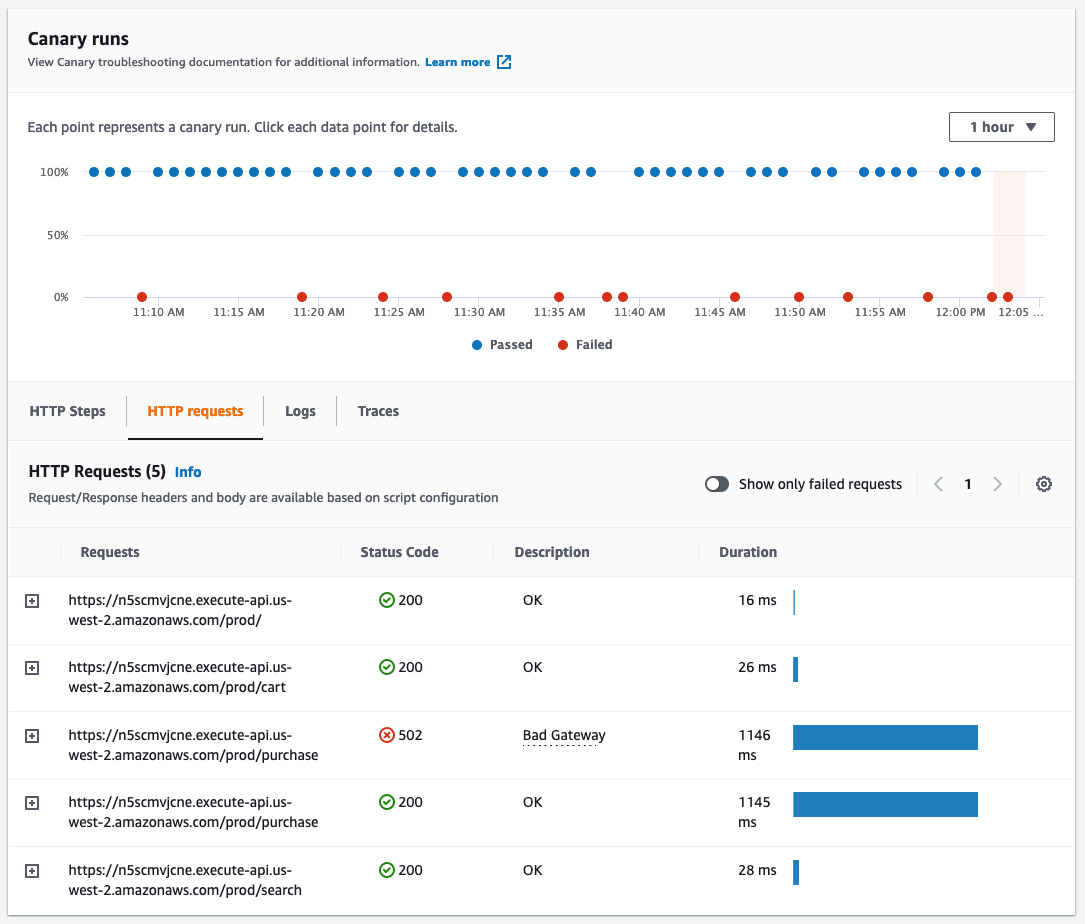Click the external link icon after Learn more
The width and height of the screenshot is (1085, 924).
click(x=503, y=61)
